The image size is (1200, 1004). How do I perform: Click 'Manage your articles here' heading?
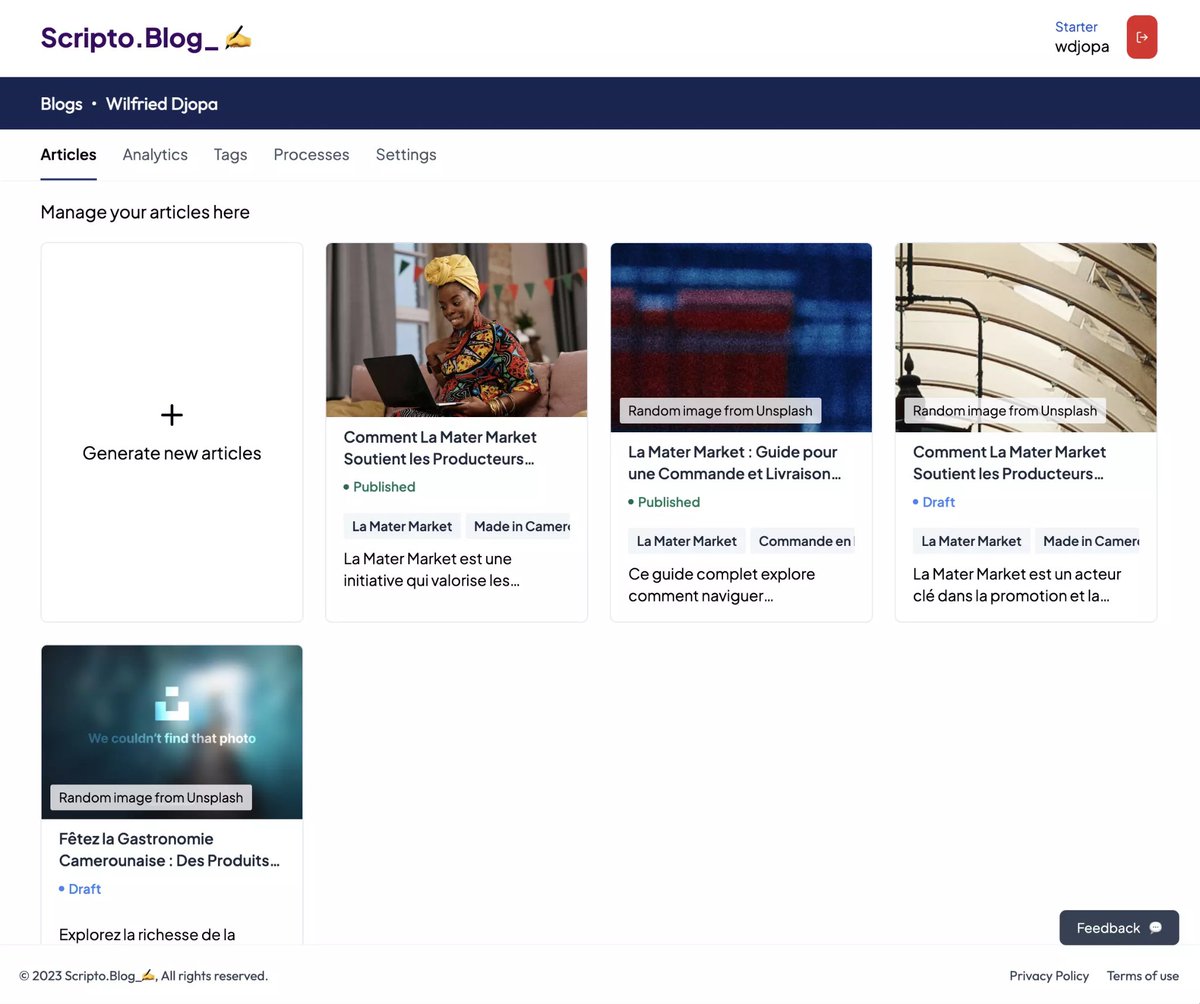point(145,212)
